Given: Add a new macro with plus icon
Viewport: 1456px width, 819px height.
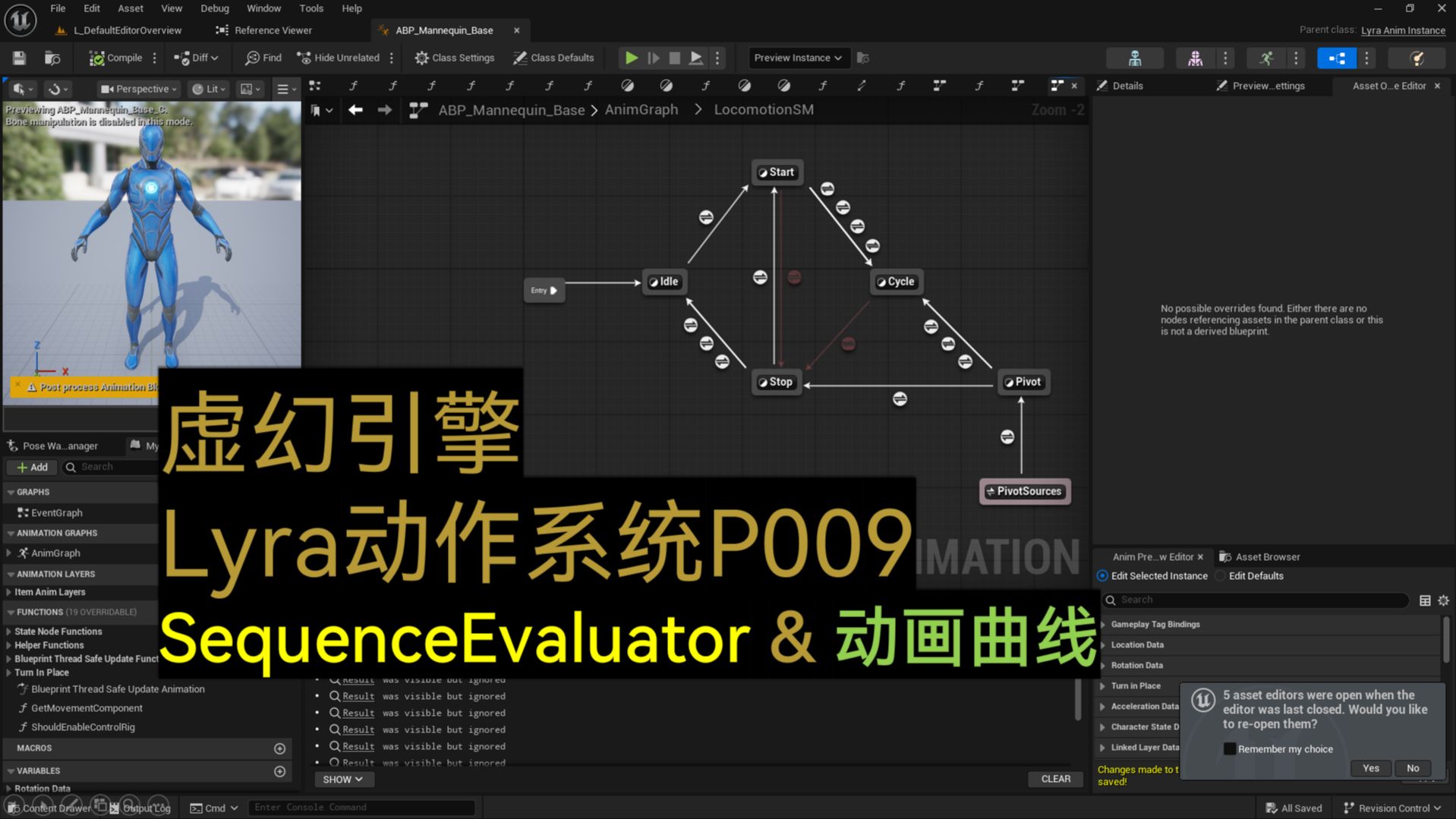Looking at the screenshot, I should click(x=279, y=749).
